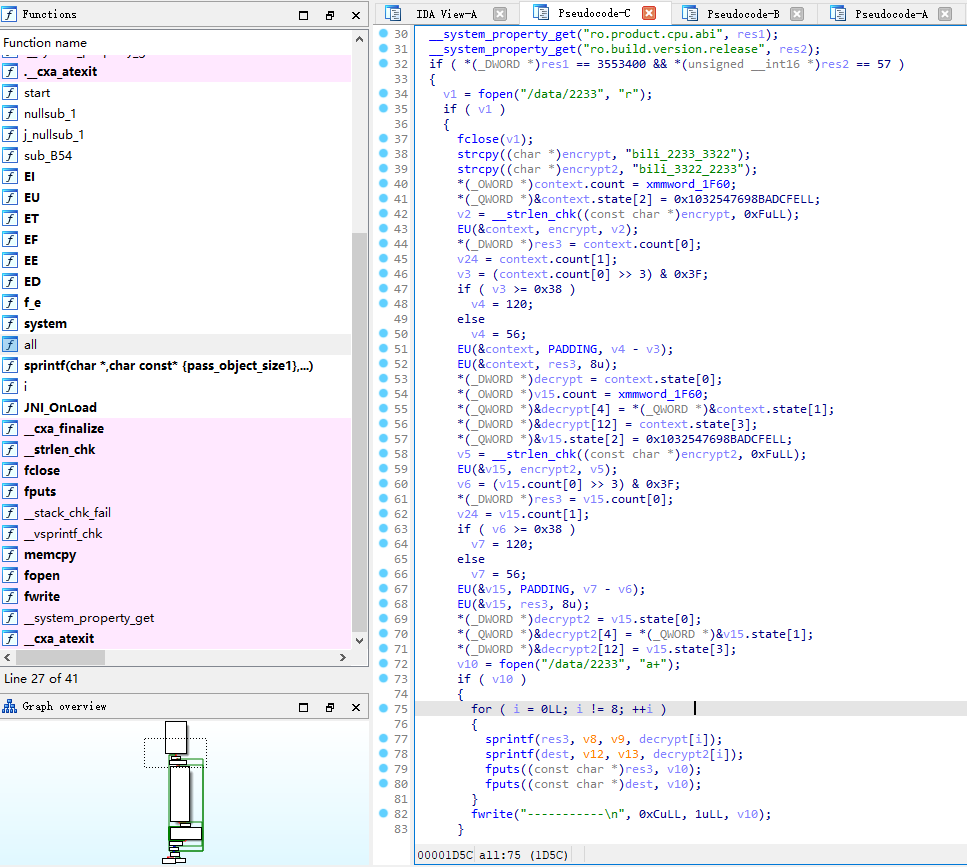Image resolution: width=967 pixels, height=867 pixels.
Task: Click the function icon beside start
Action: pyautogui.click(x=10, y=93)
